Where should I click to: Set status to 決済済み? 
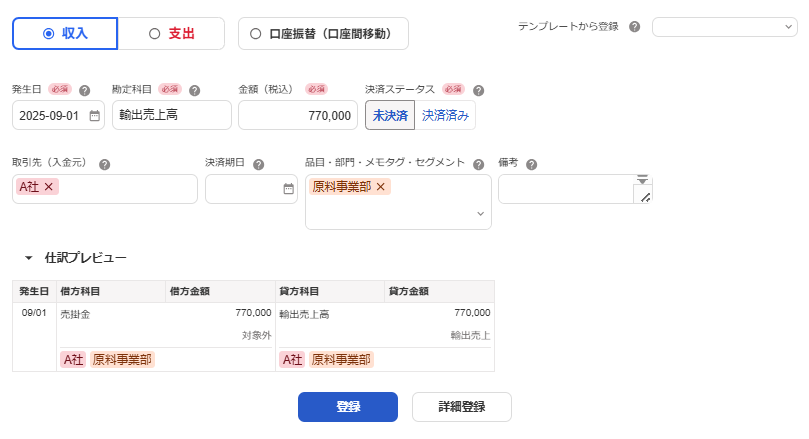pyautogui.click(x=445, y=115)
